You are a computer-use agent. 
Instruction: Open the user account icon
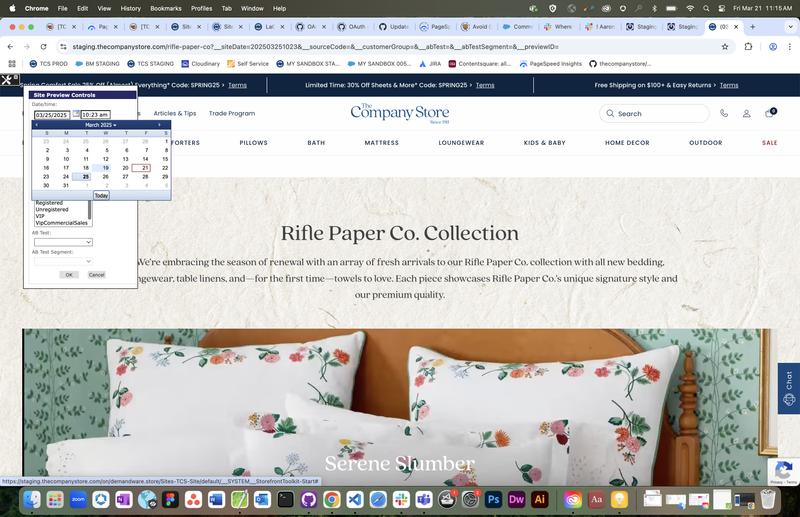tap(746, 114)
